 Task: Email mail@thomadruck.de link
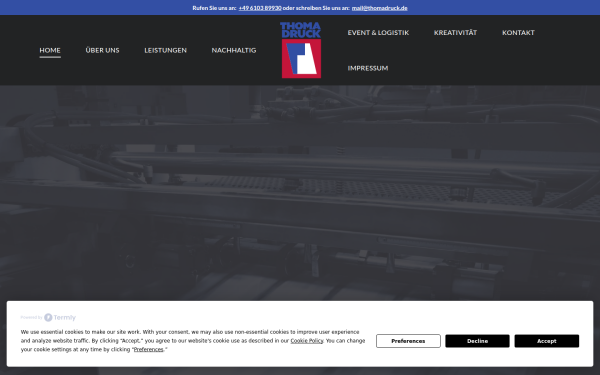tap(380, 8)
